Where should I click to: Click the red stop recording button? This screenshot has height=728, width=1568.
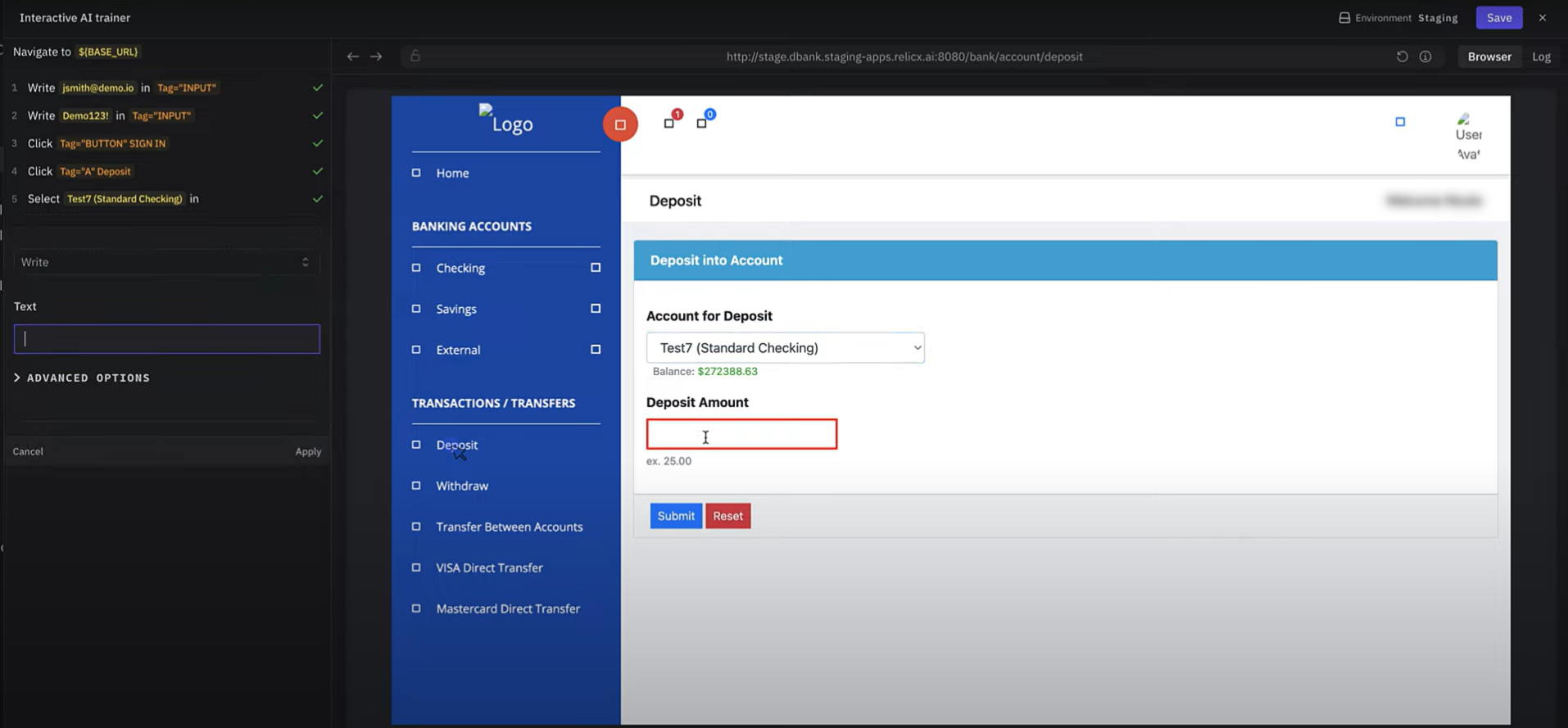pos(620,124)
